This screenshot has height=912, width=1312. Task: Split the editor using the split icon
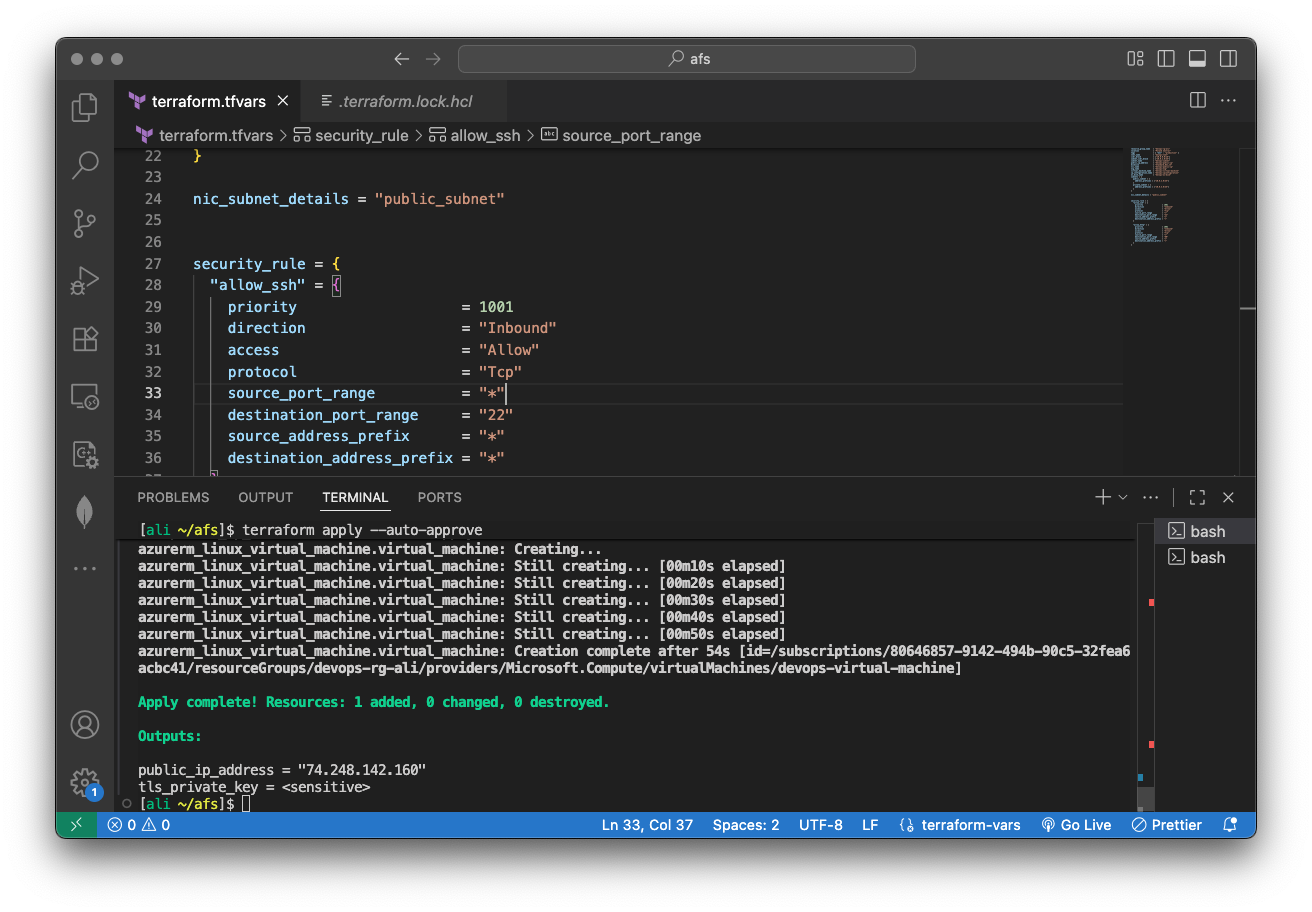click(x=1197, y=100)
